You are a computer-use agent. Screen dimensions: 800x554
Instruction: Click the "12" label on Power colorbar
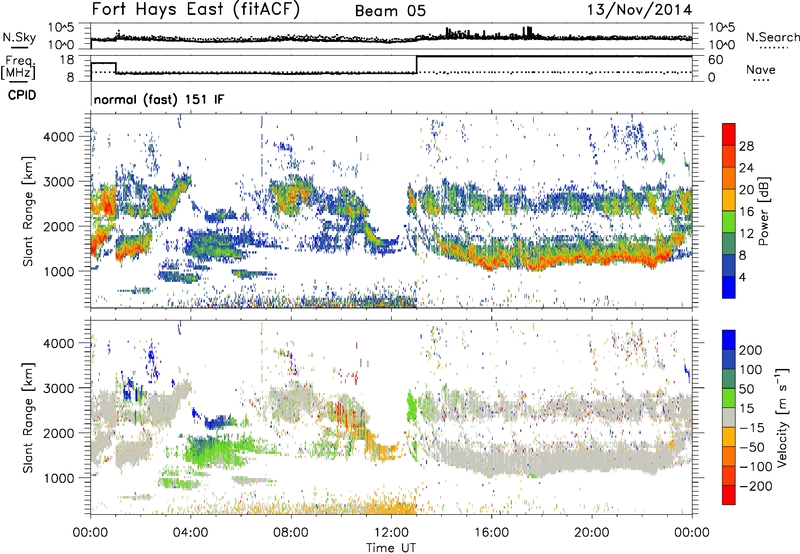(746, 233)
